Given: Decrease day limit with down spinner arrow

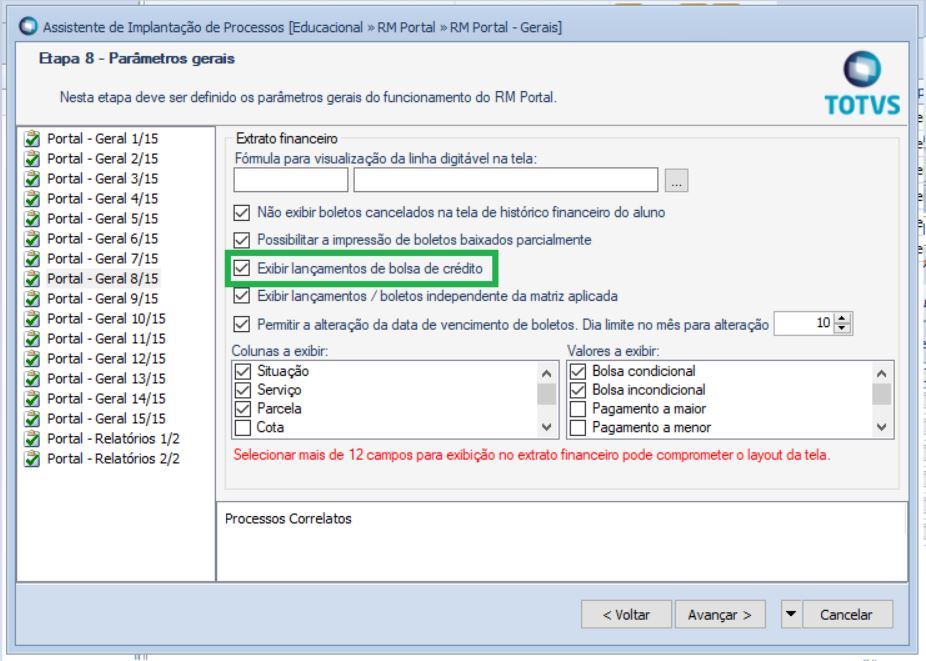Looking at the screenshot, I should point(843,328).
